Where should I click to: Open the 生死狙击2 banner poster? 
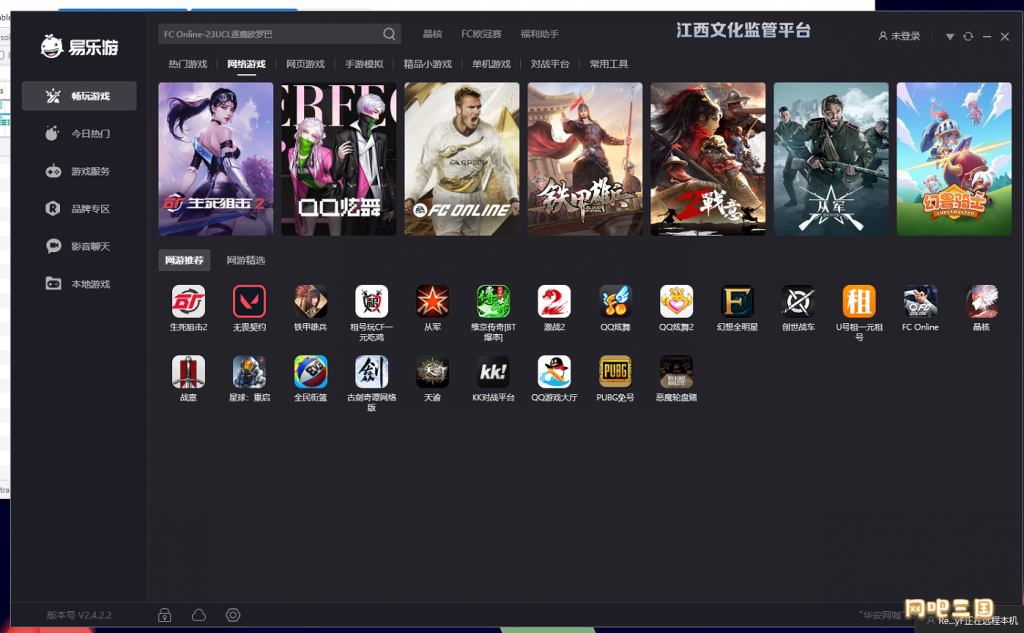coord(216,159)
